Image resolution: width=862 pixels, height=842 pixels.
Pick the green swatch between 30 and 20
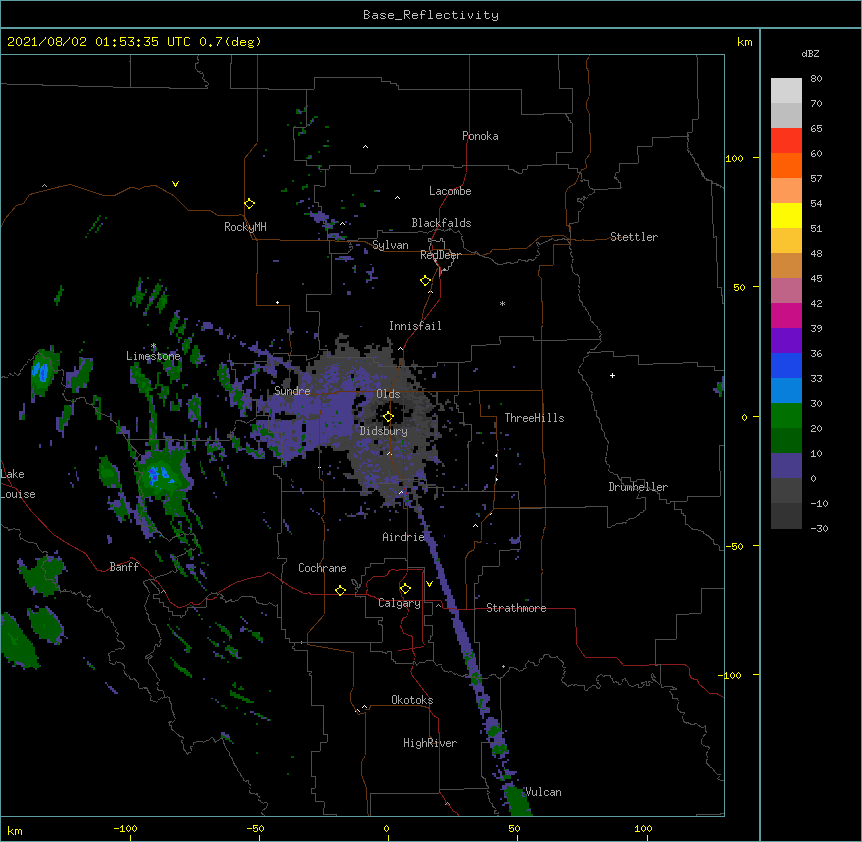786,416
